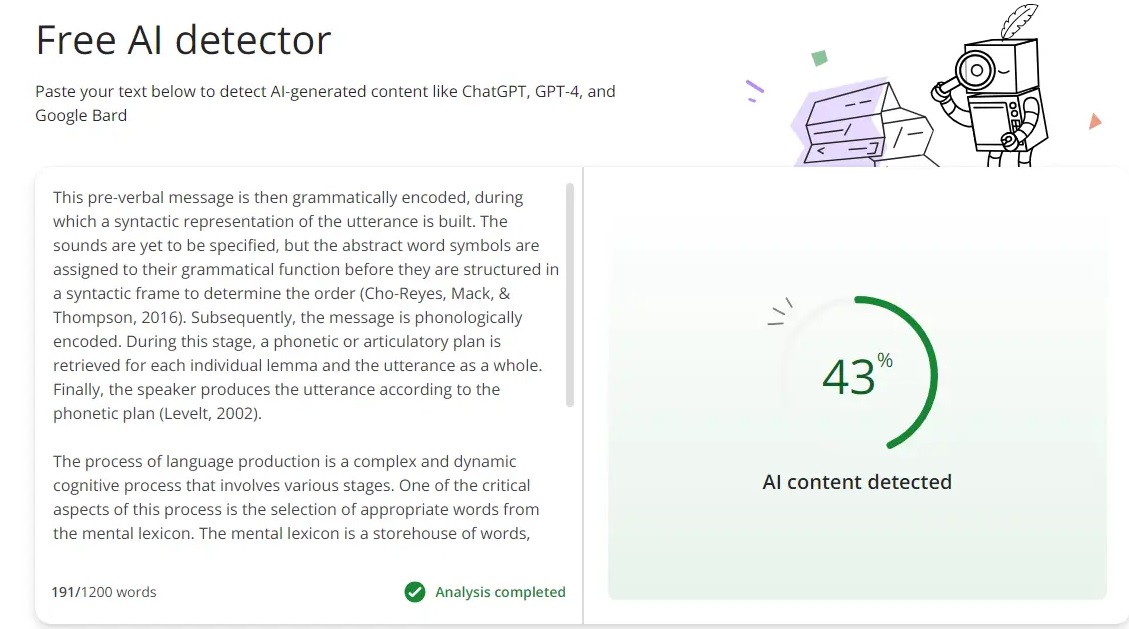Click the 191/1200 words counter
This screenshot has width=1129, height=629.
tap(104, 592)
